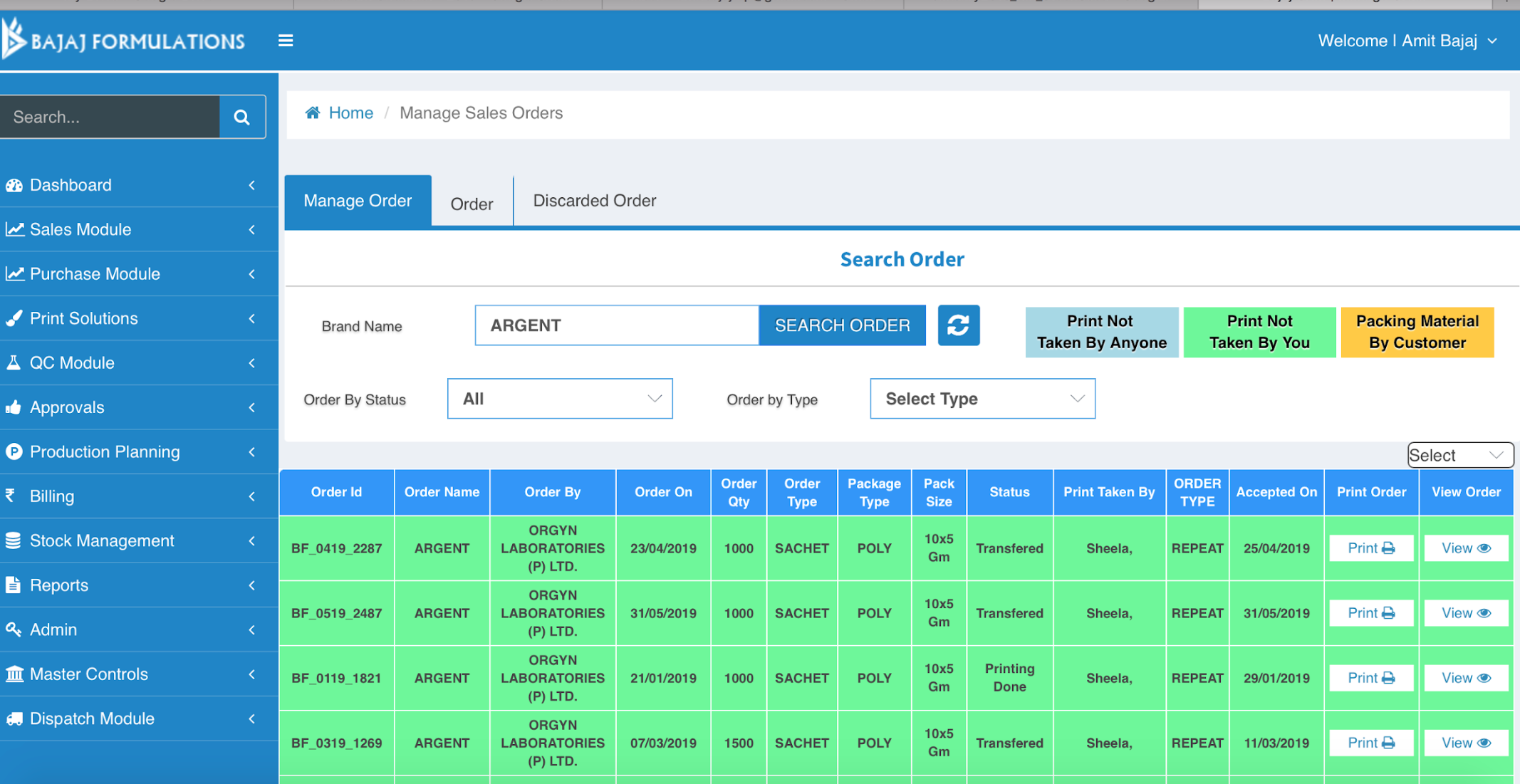View order BF_0519_2487 via eye button
The image size is (1520, 784).
[x=1465, y=613]
